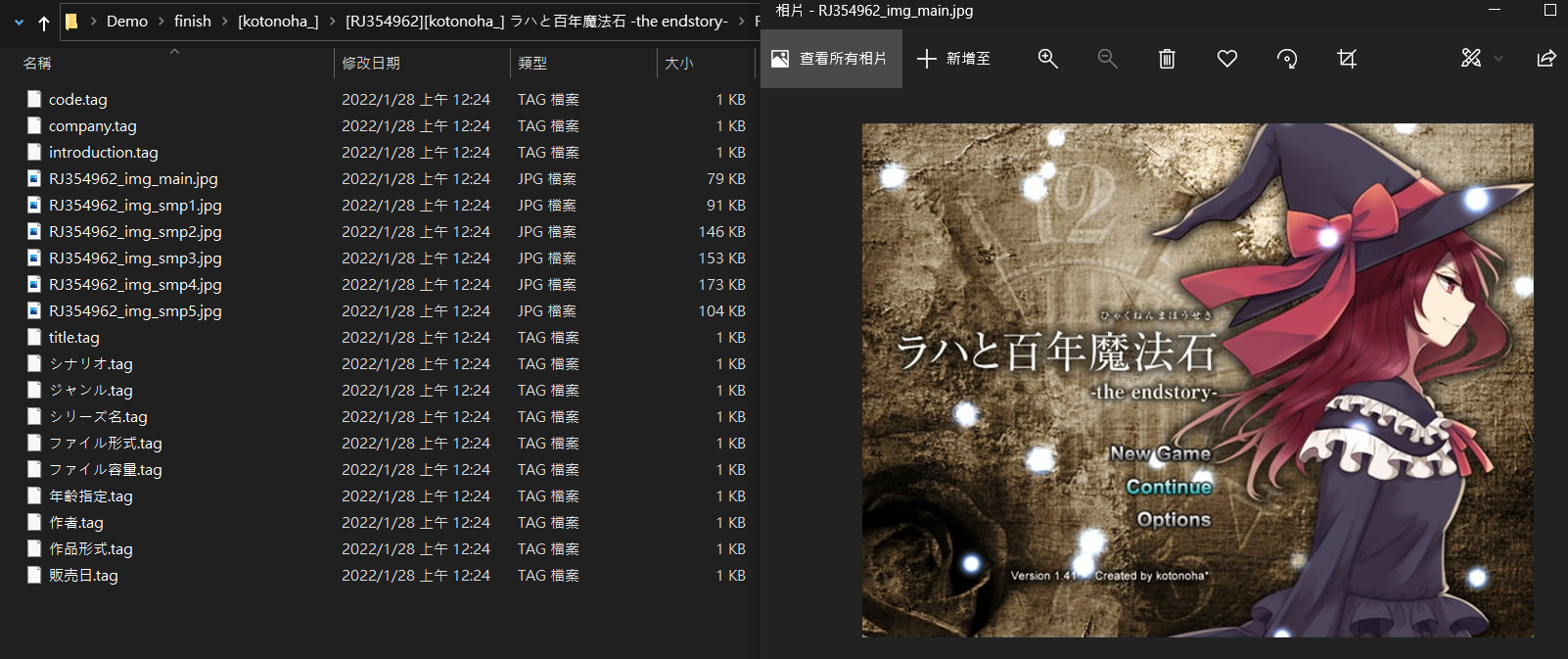Viewport: 1568px width, 659px height.
Task: Click the 新增至 button
Action: tap(954, 59)
